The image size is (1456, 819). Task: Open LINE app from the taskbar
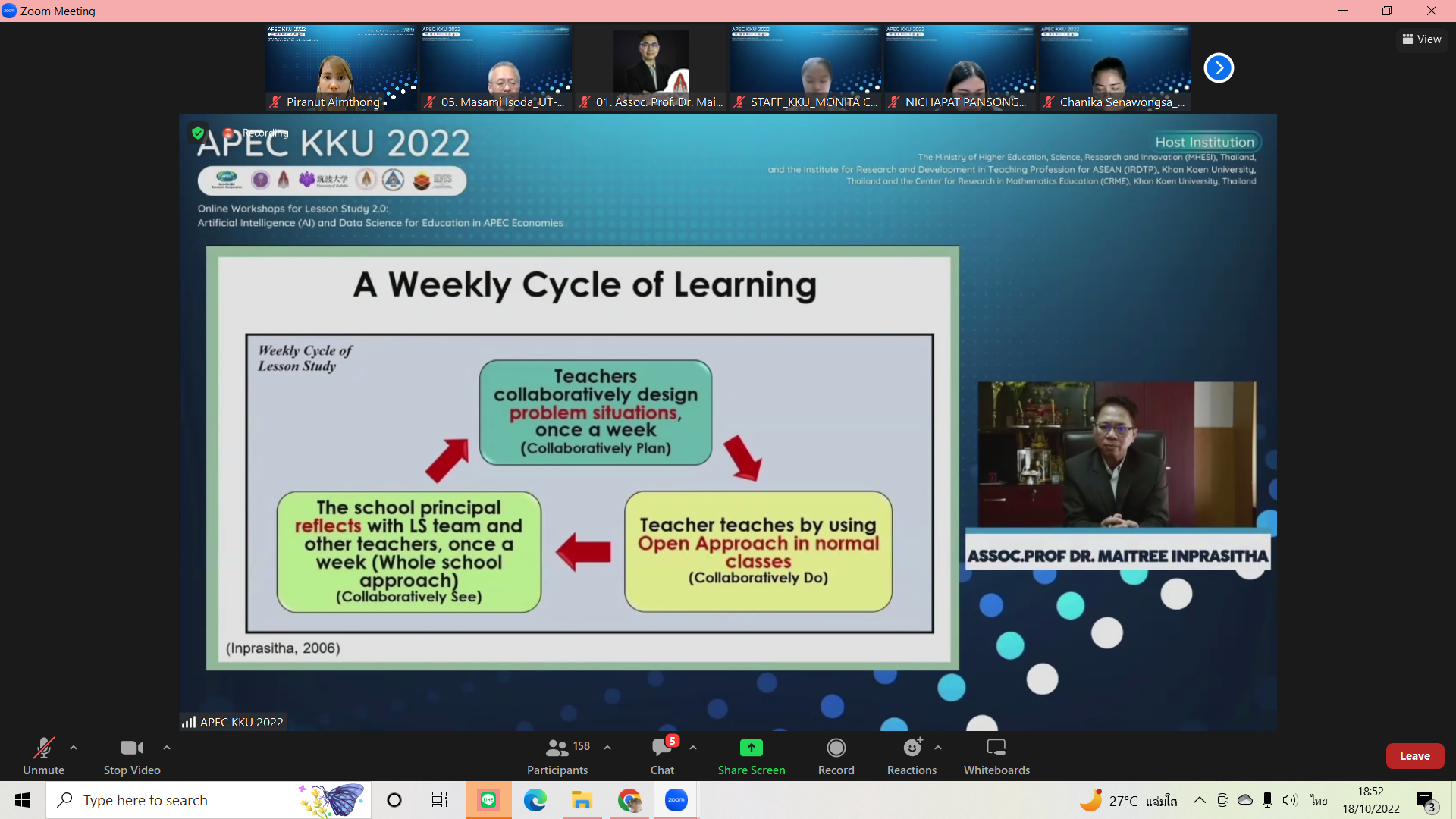(x=488, y=800)
